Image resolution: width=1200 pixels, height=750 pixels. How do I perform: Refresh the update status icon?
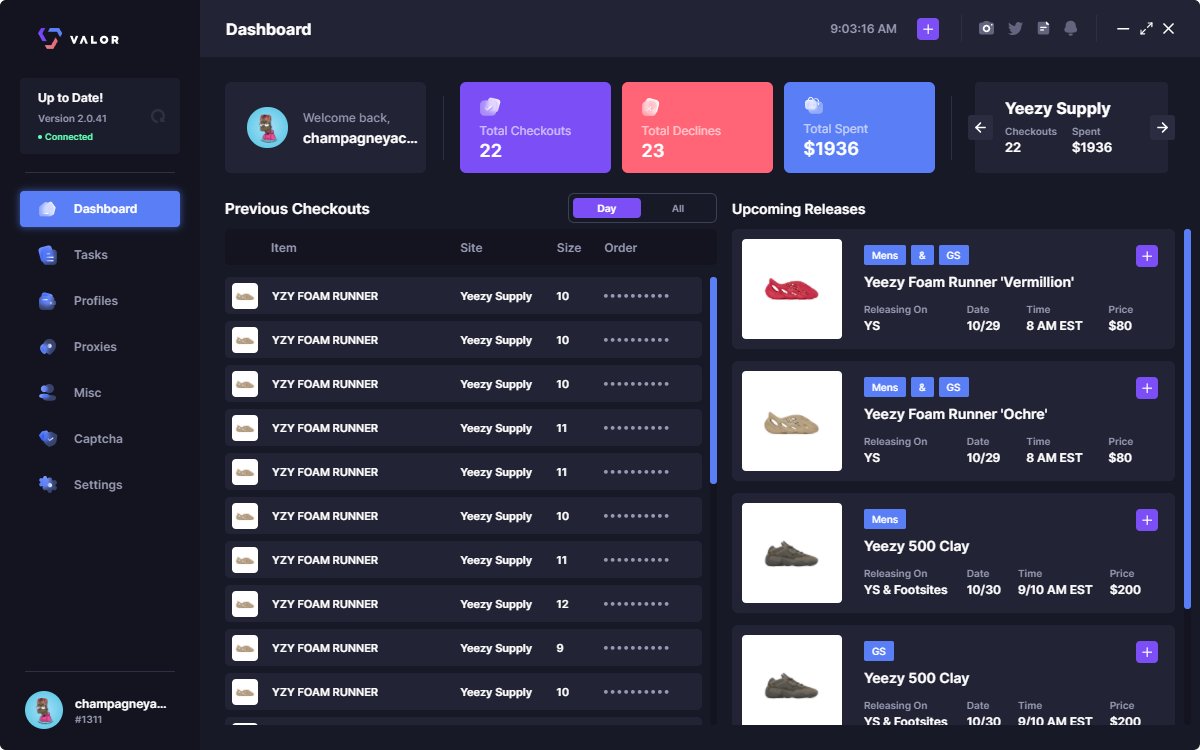click(x=158, y=116)
